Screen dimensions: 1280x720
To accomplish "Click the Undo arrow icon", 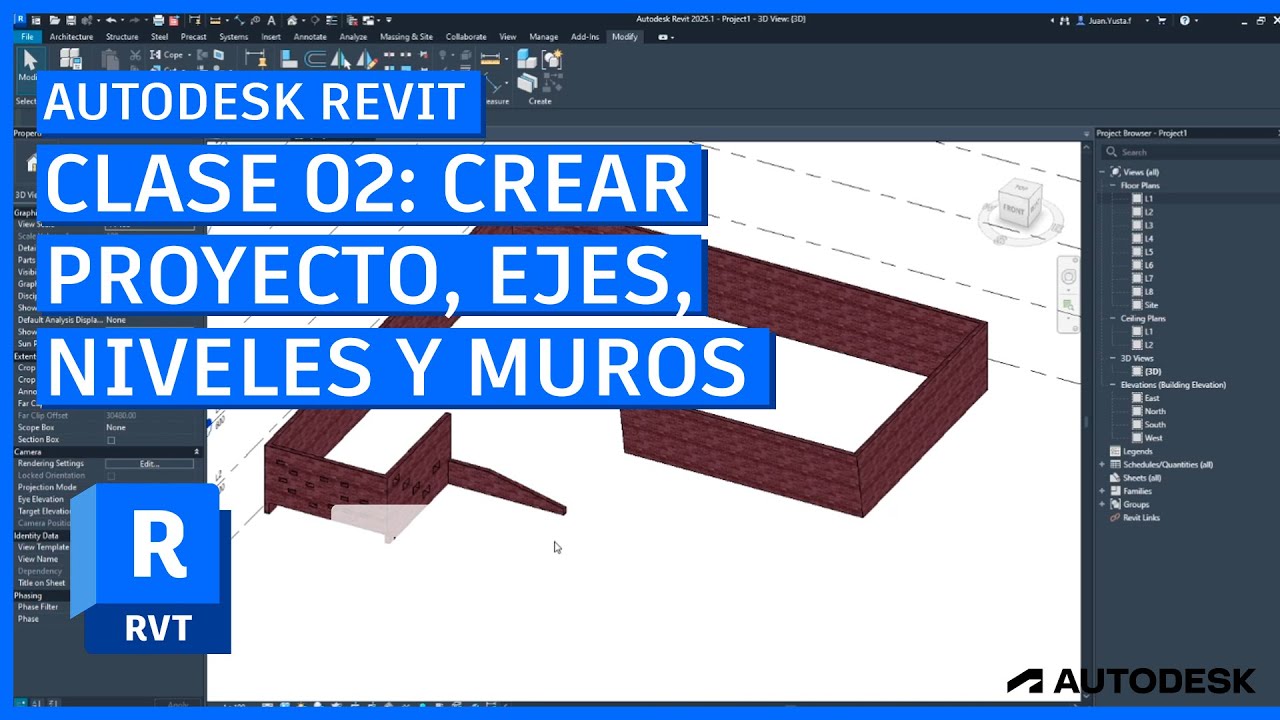I will click(111, 20).
